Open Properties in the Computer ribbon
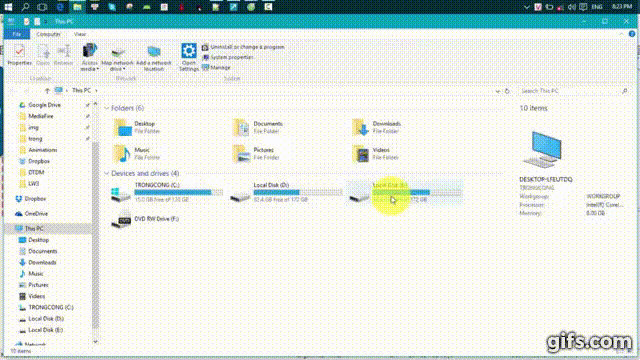Image resolution: width=640 pixels, height=360 pixels. (x=19, y=55)
